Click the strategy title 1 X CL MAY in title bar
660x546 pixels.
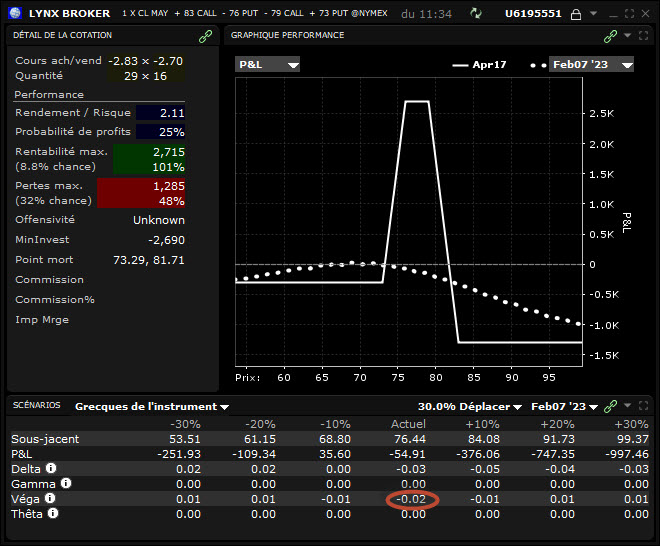[145, 13]
